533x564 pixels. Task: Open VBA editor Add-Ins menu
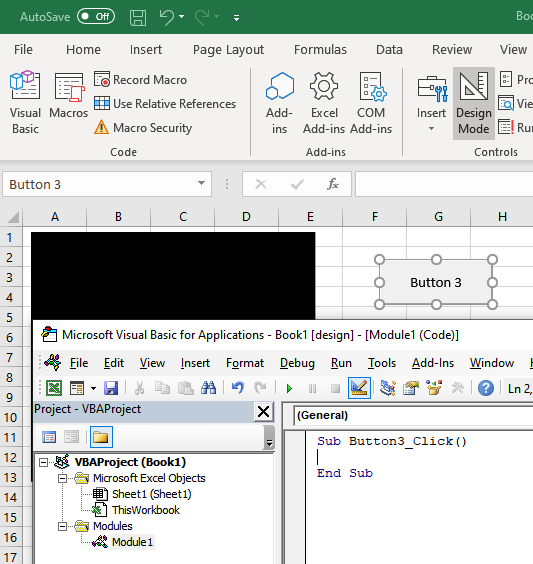pos(433,363)
